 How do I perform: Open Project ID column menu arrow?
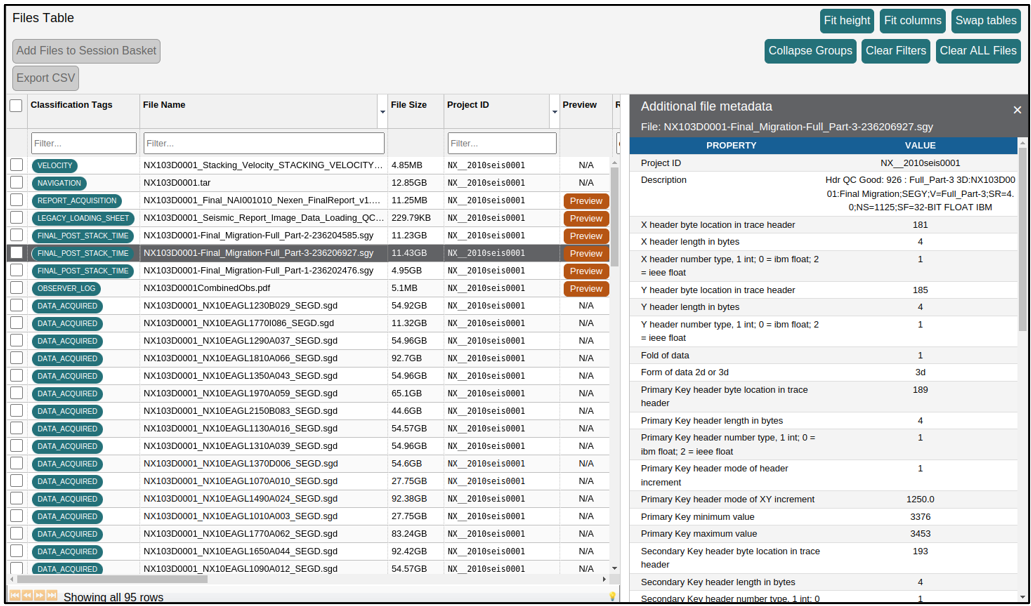point(554,112)
